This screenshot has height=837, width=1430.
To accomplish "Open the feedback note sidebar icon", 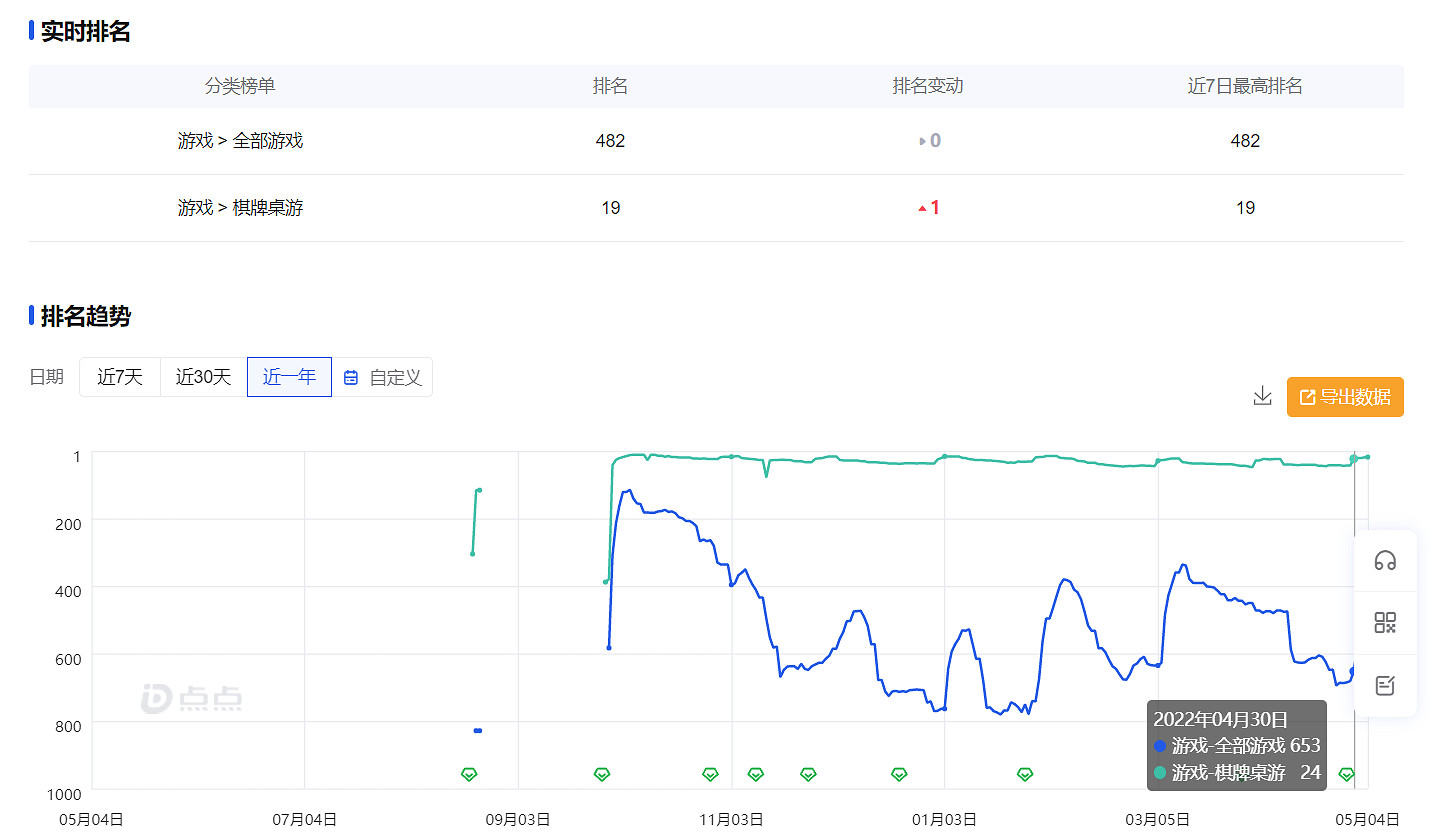I will pos(1385,686).
